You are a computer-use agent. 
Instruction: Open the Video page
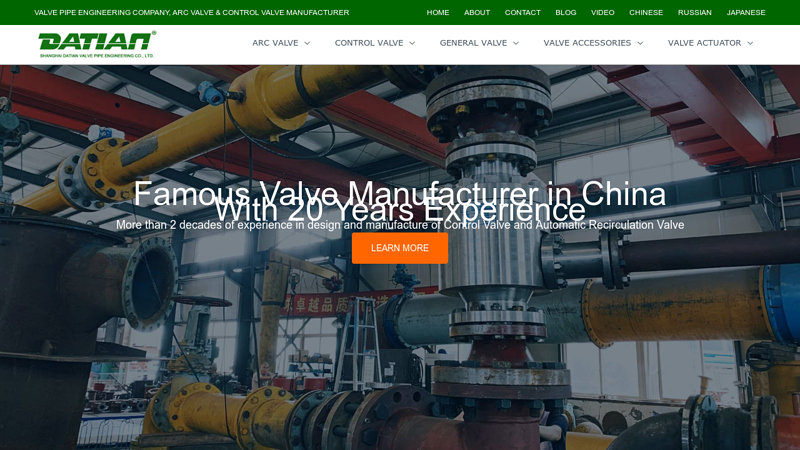tap(603, 12)
